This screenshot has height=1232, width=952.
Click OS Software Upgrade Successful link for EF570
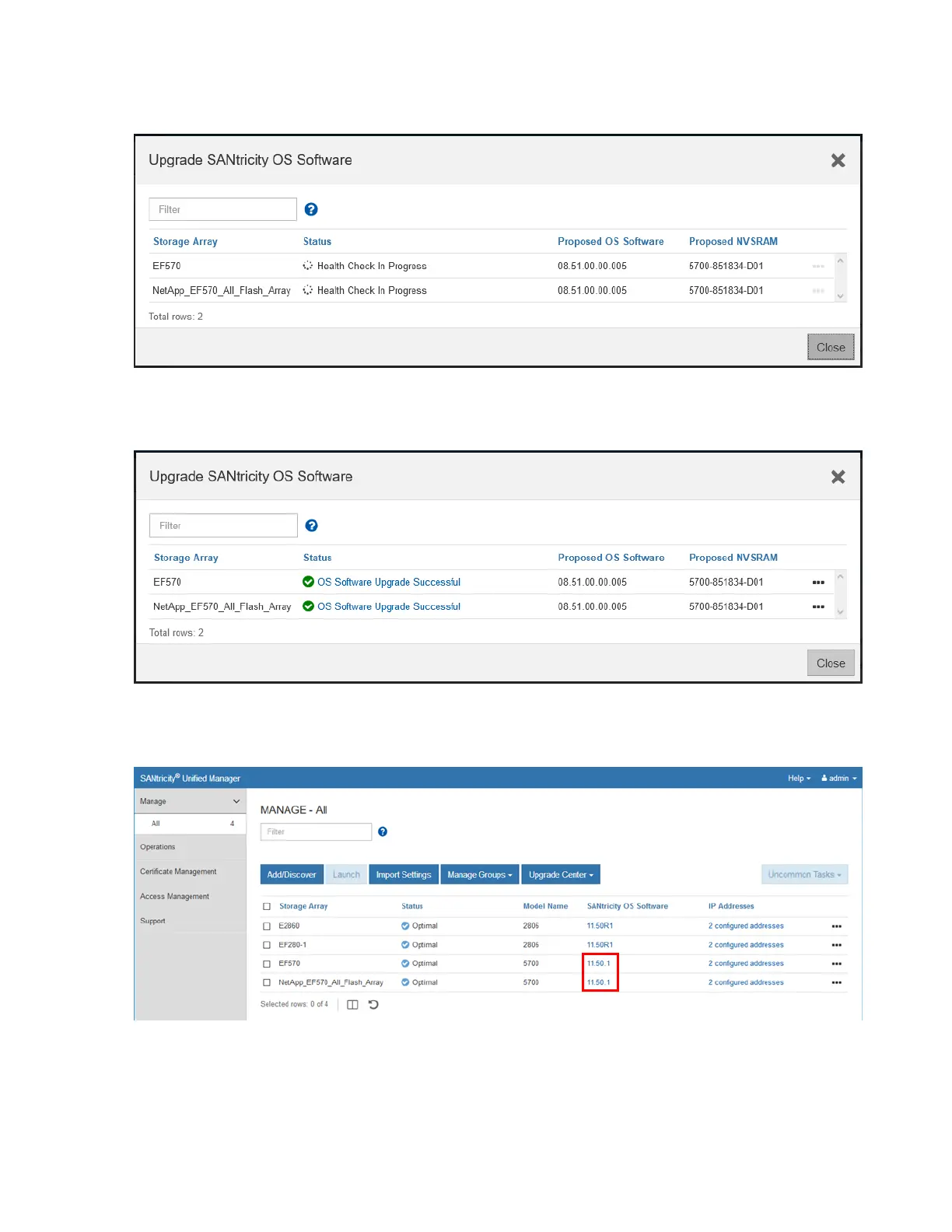[x=389, y=583]
